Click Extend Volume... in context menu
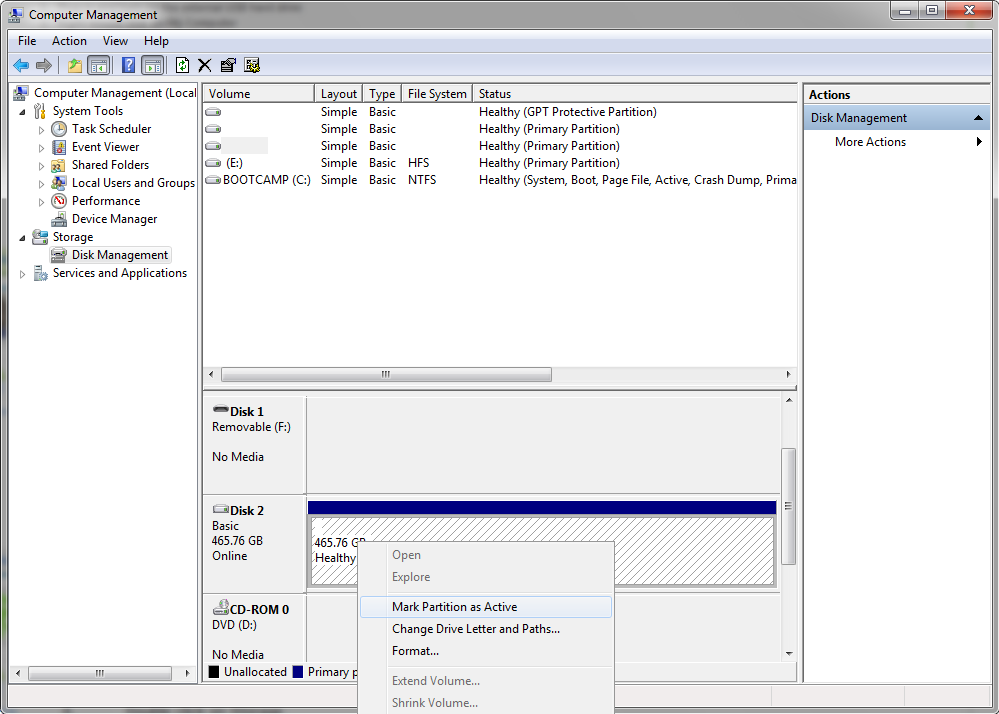The image size is (999, 714). 485,681
